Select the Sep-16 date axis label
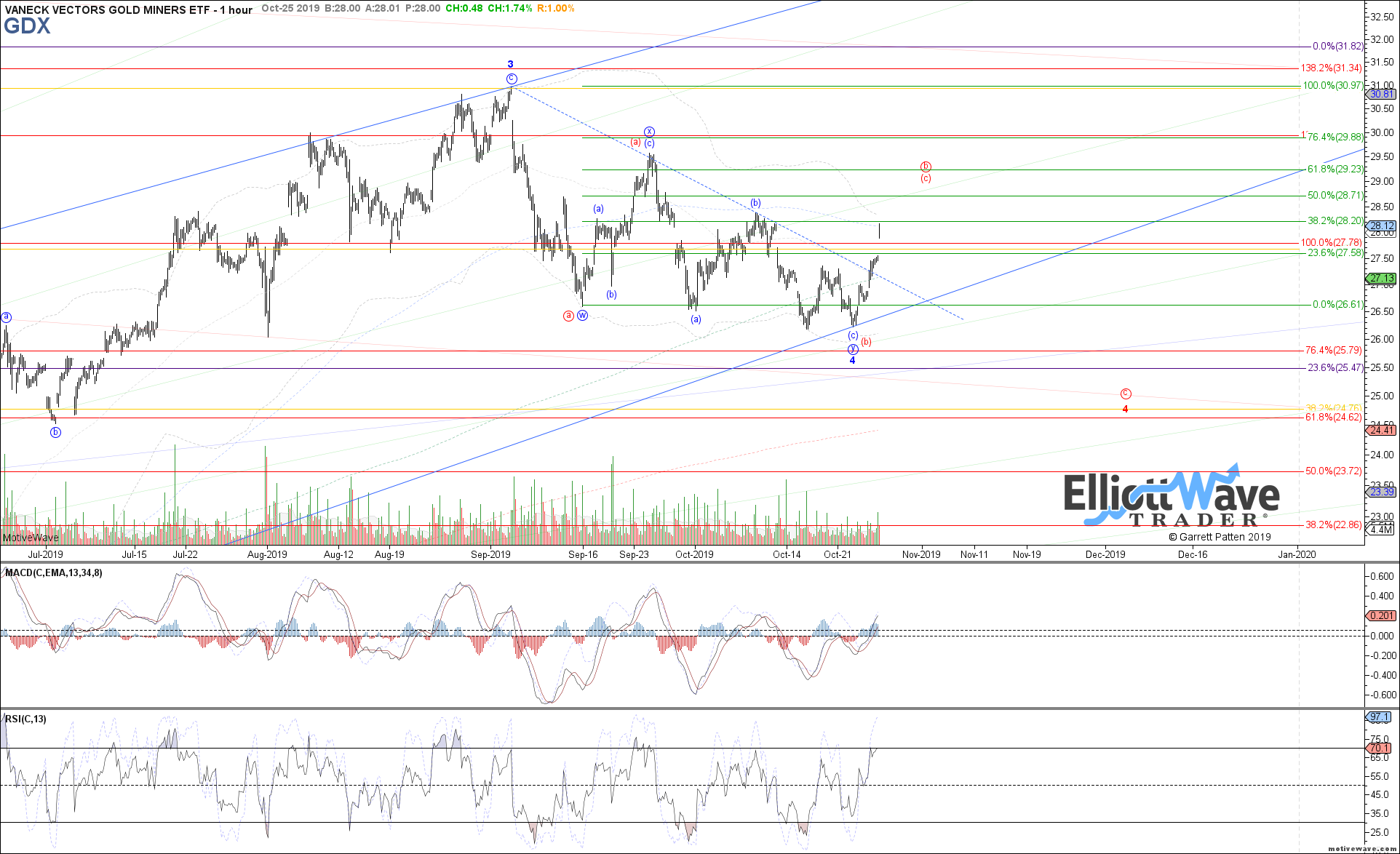Viewport: 1400px width, 854px height. (x=583, y=554)
